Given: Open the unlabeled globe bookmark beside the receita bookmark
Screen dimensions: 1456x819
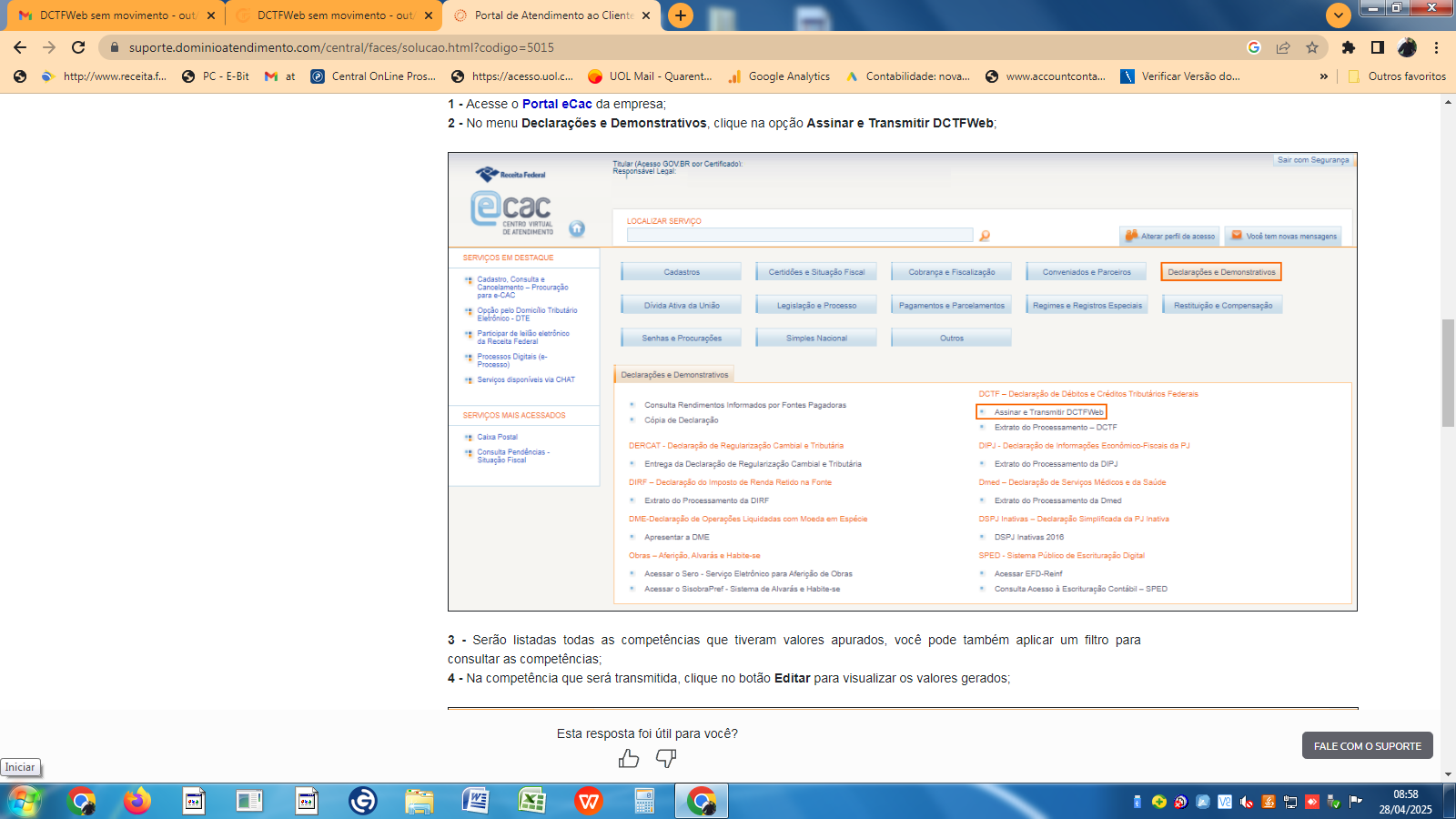Looking at the screenshot, I should [x=20, y=76].
